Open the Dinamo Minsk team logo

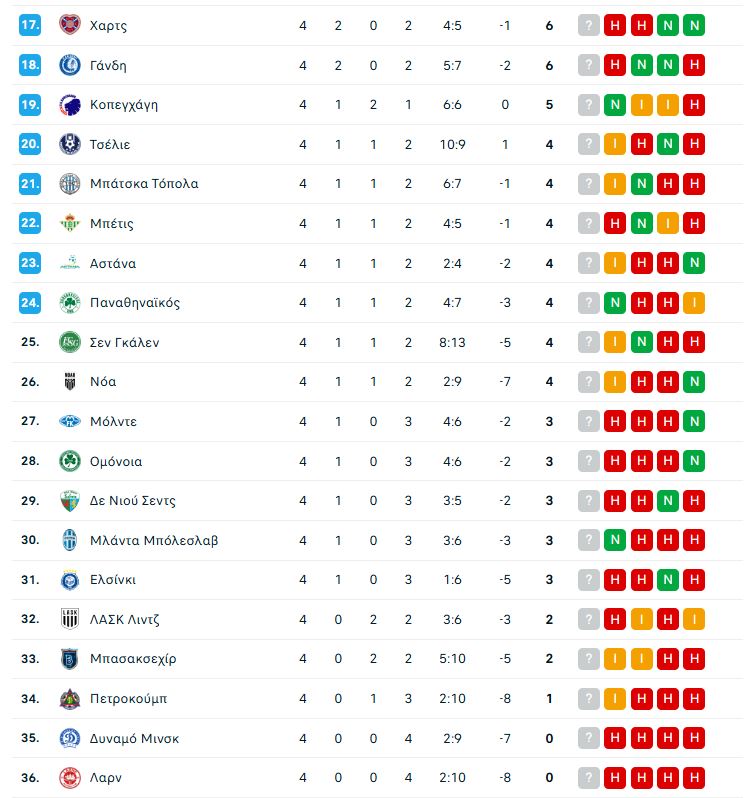click(x=70, y=738)
